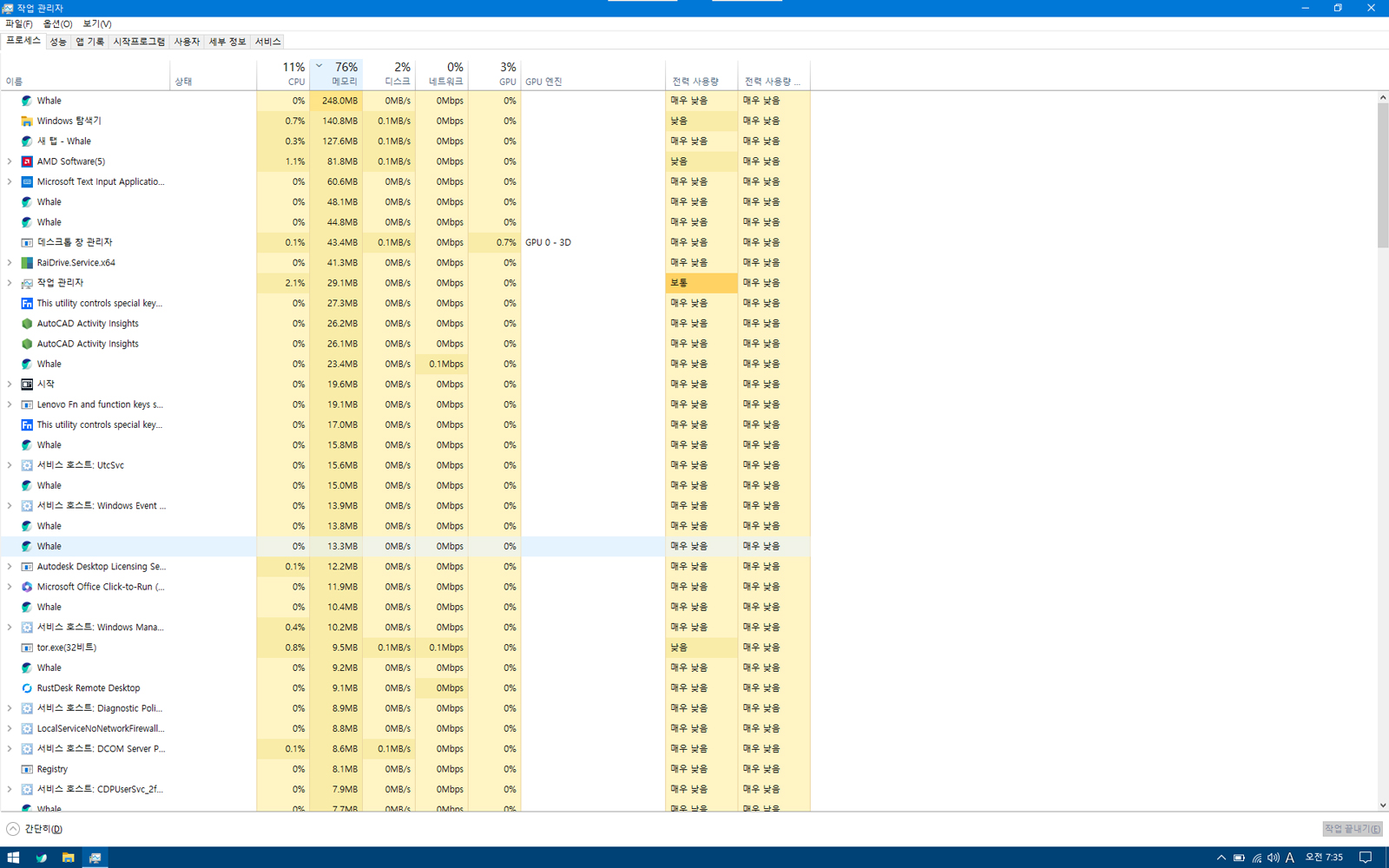Click the RustDesk Remote Desktop icon
Viewport: 1389px width, 868px height.
(x=27, y=687)
